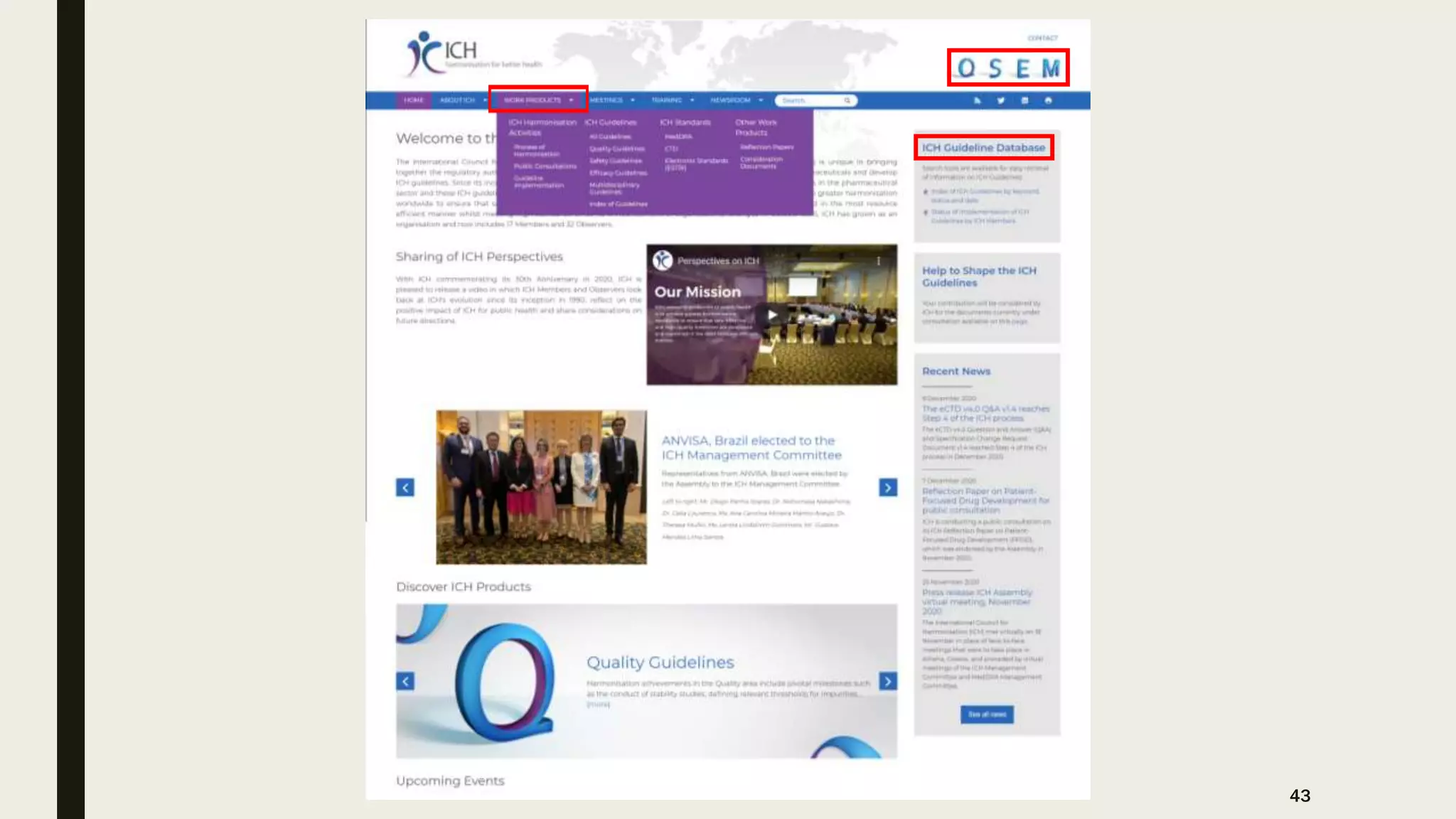Click the search magnifier icon
This screenshot has width=1456, height=819.
847,101
